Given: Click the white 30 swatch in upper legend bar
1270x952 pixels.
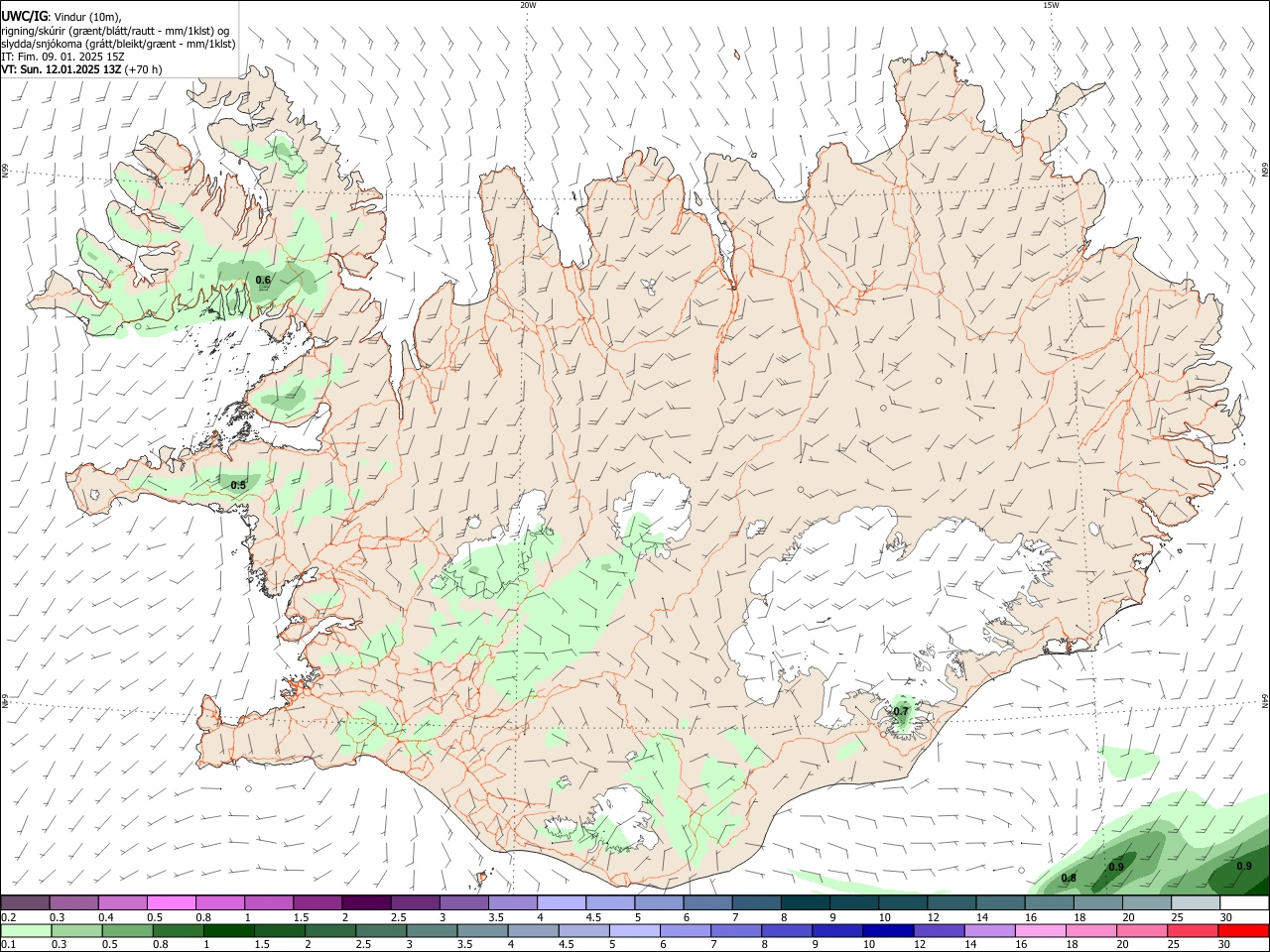Looking at the screenshot, I should (1245, 902).
